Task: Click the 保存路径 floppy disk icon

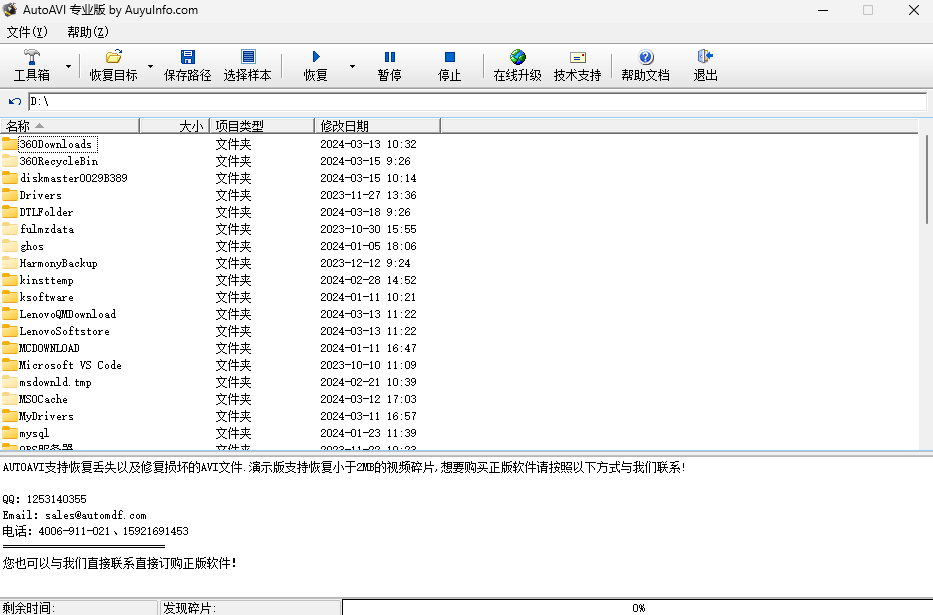Action: pos(188,58)
